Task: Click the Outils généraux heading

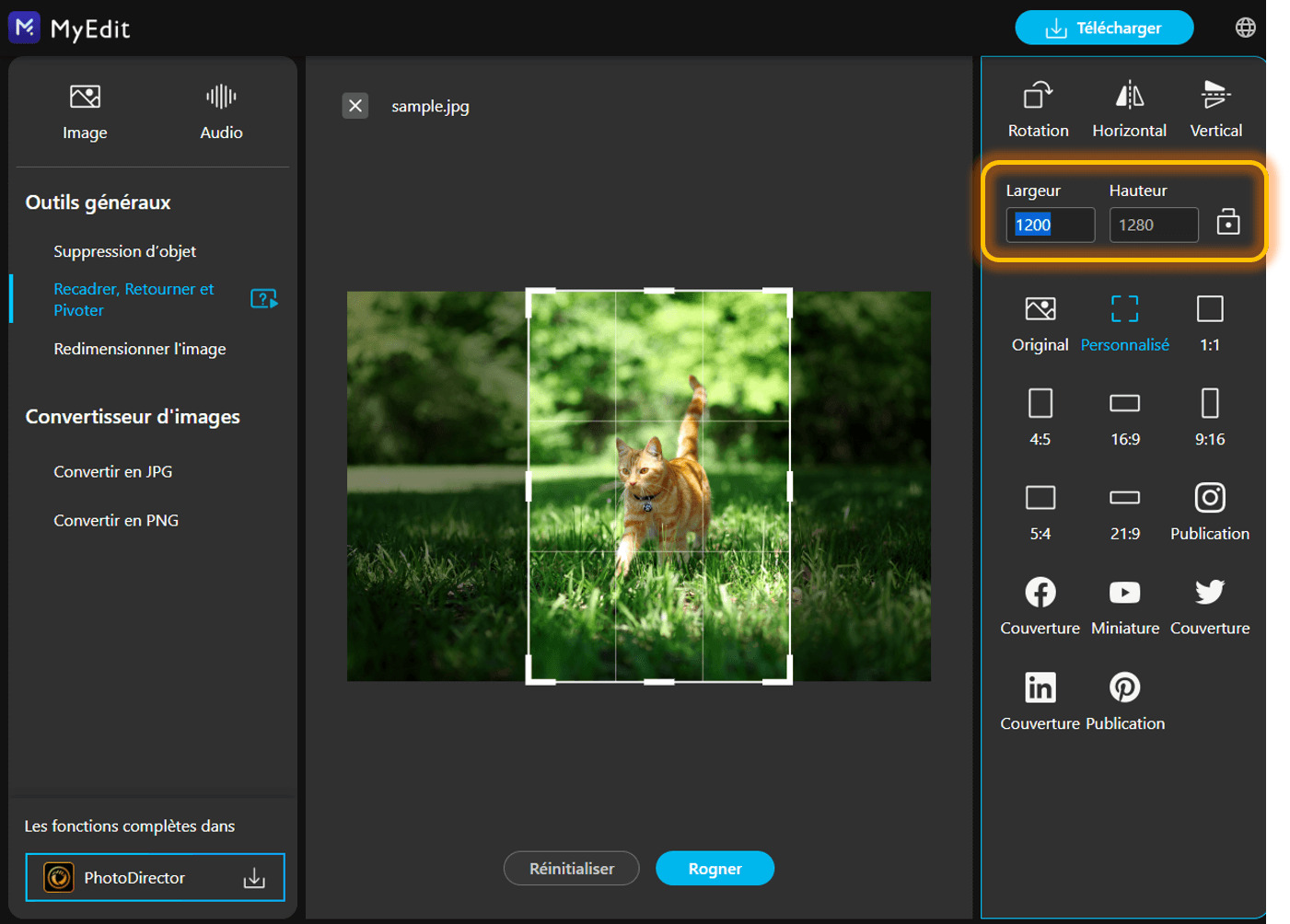Action: [x=98, y=202]
